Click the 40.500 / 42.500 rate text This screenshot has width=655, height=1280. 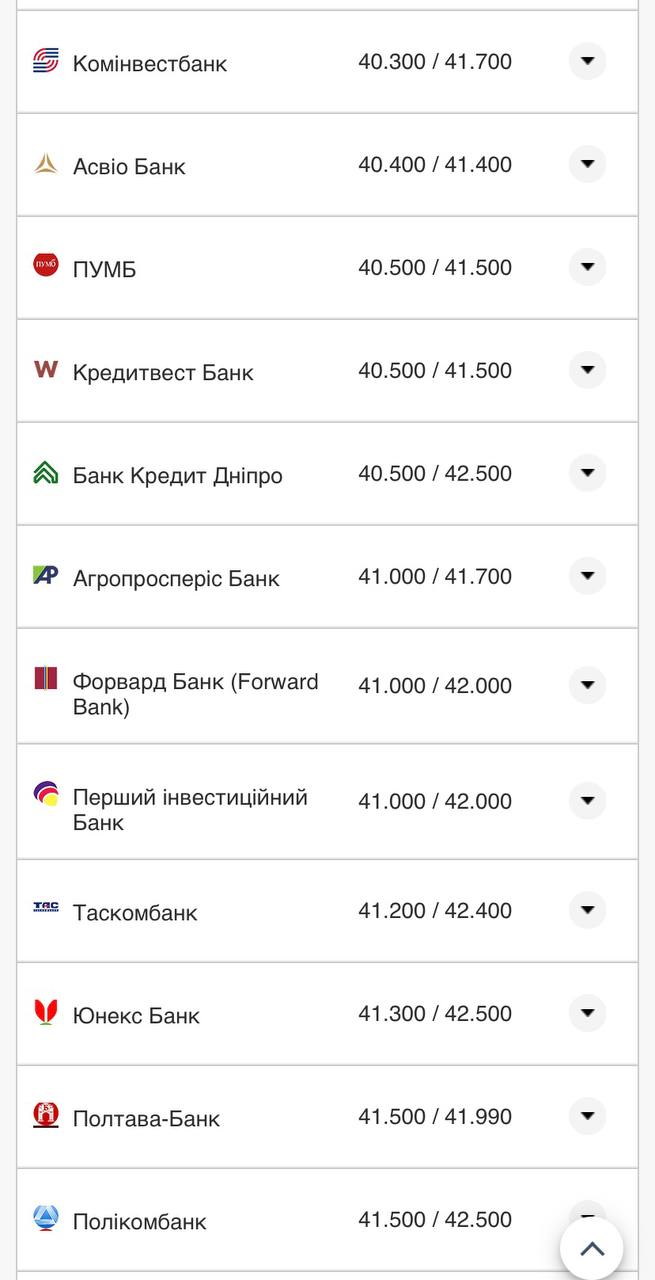(434, 472)
